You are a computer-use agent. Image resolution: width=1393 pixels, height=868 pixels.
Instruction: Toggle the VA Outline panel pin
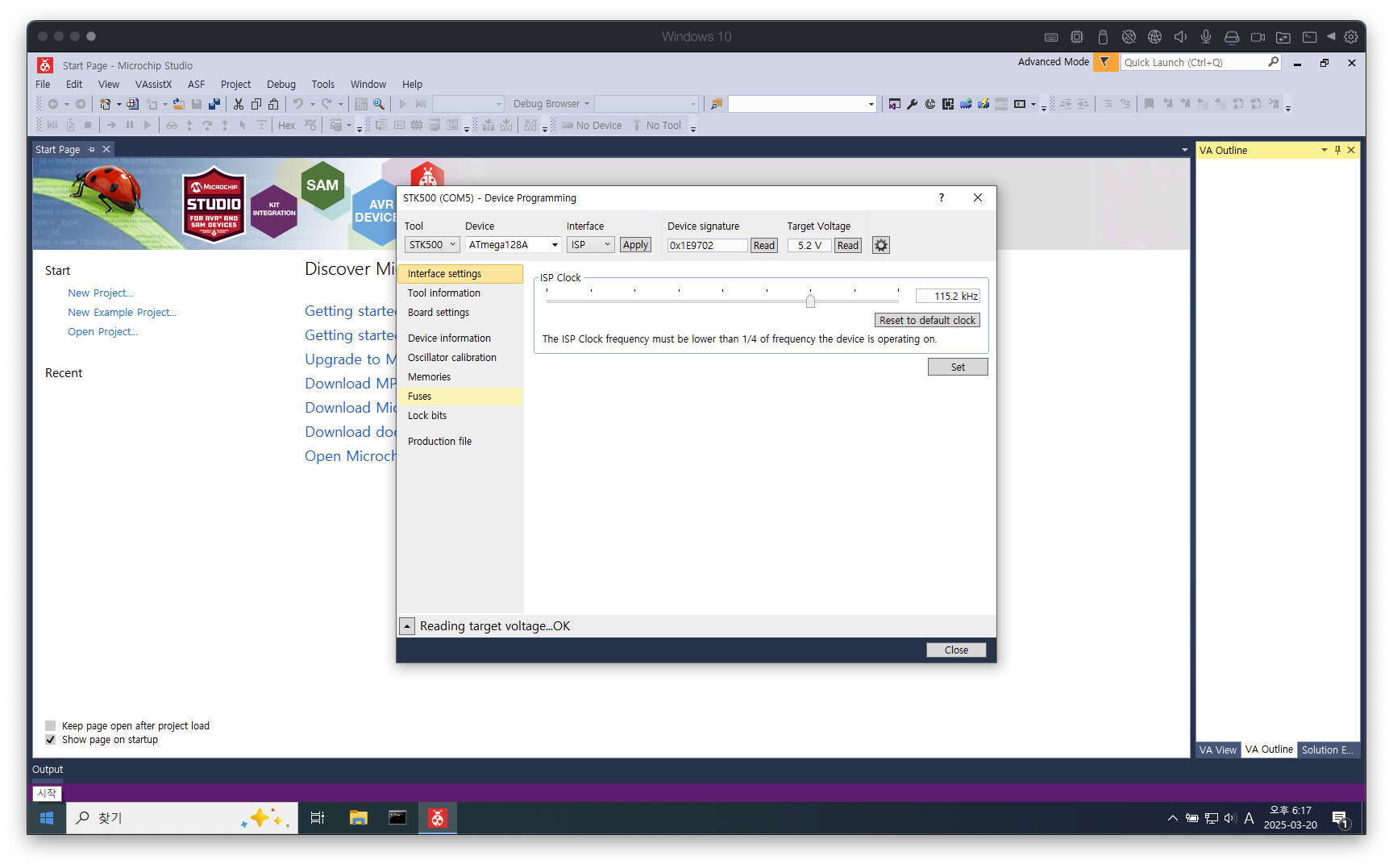coord(1337,150)
